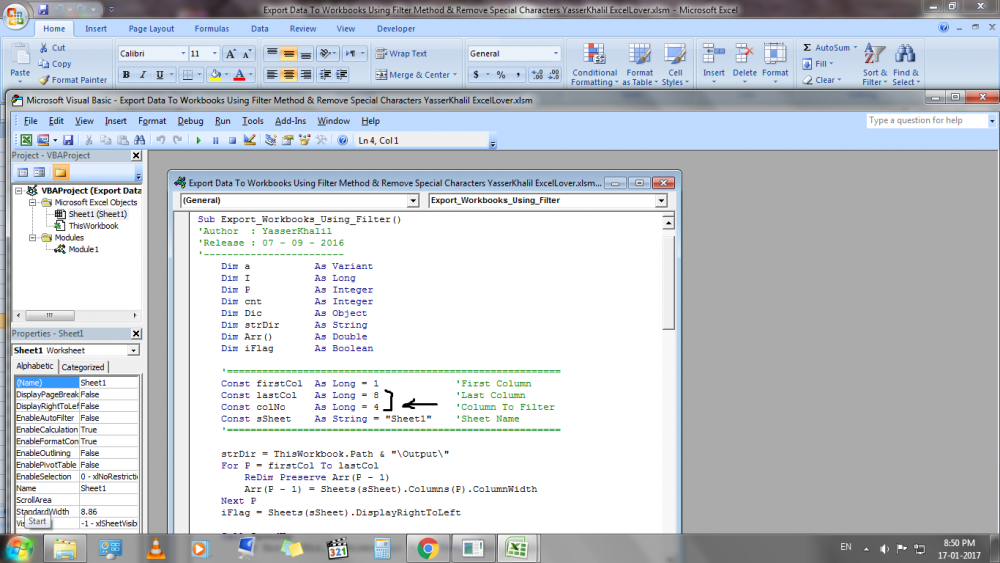Click the Undo icon in VBA toolbar
This screenshot has height=563, width=1000.
point(161,140)
